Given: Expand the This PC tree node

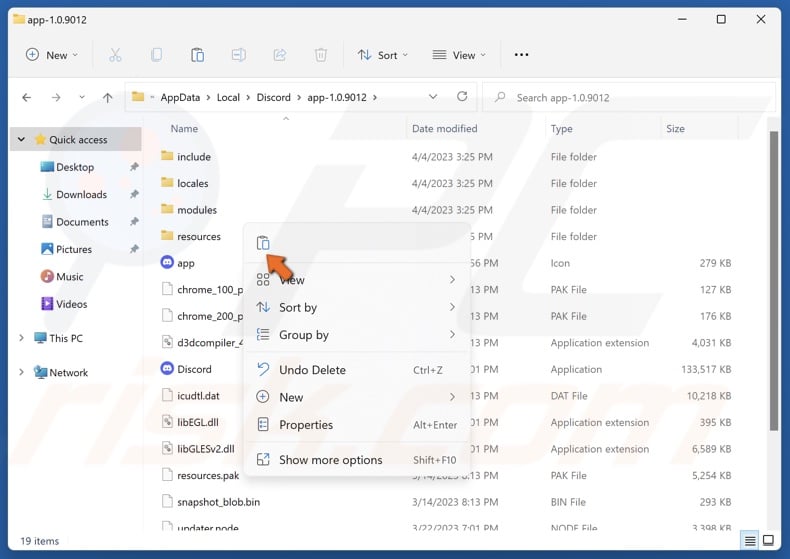Looking at the screenshot, I should [21, 338].
